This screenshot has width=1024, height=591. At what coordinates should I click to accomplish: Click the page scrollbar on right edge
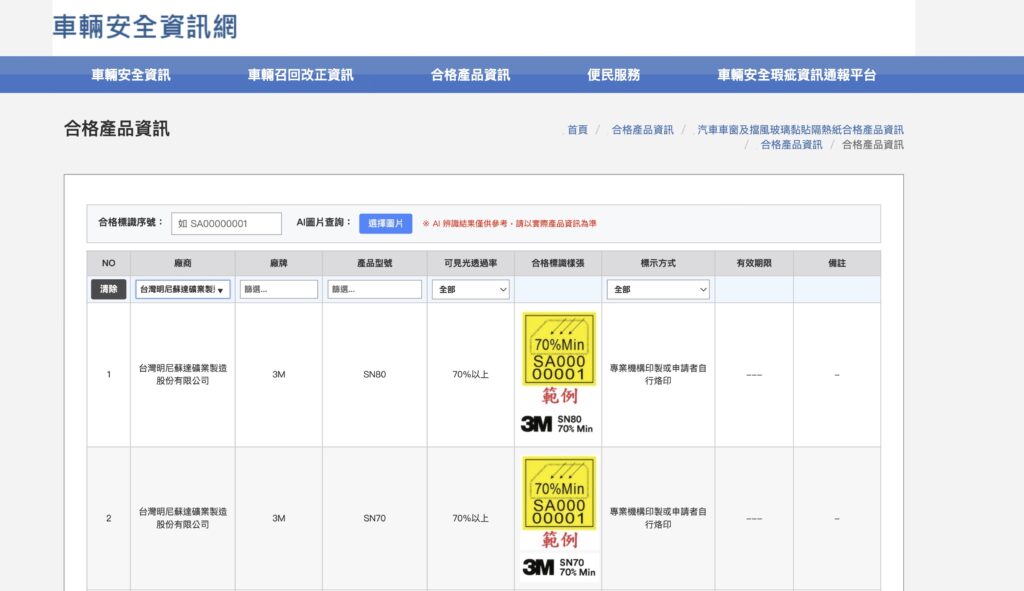pos(1019,300)
